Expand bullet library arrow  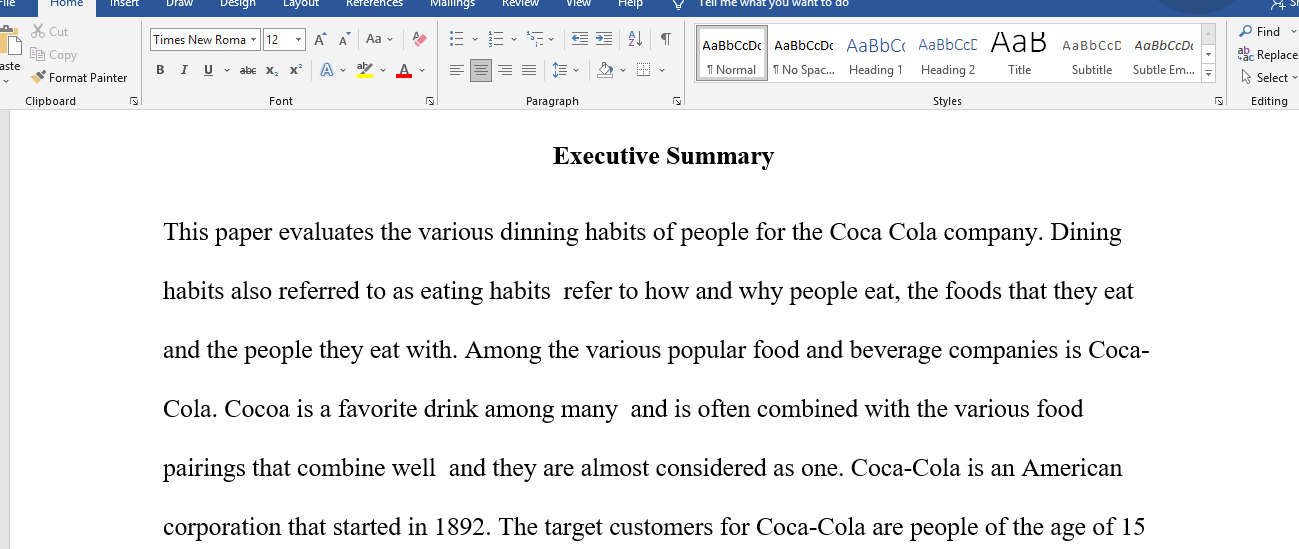tap(475, 39)
